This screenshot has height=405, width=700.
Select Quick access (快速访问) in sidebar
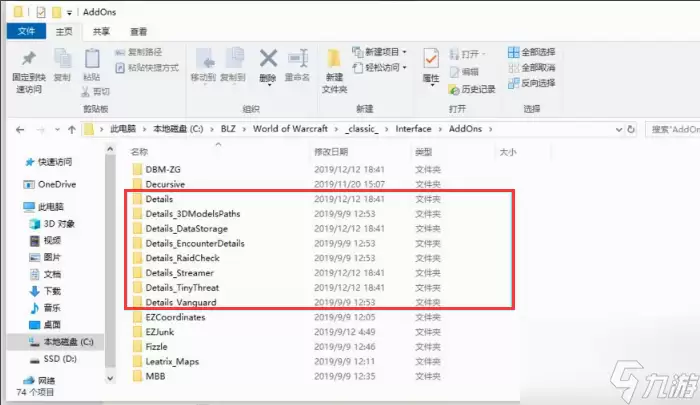pyautogui.click(x=49, y=162)
